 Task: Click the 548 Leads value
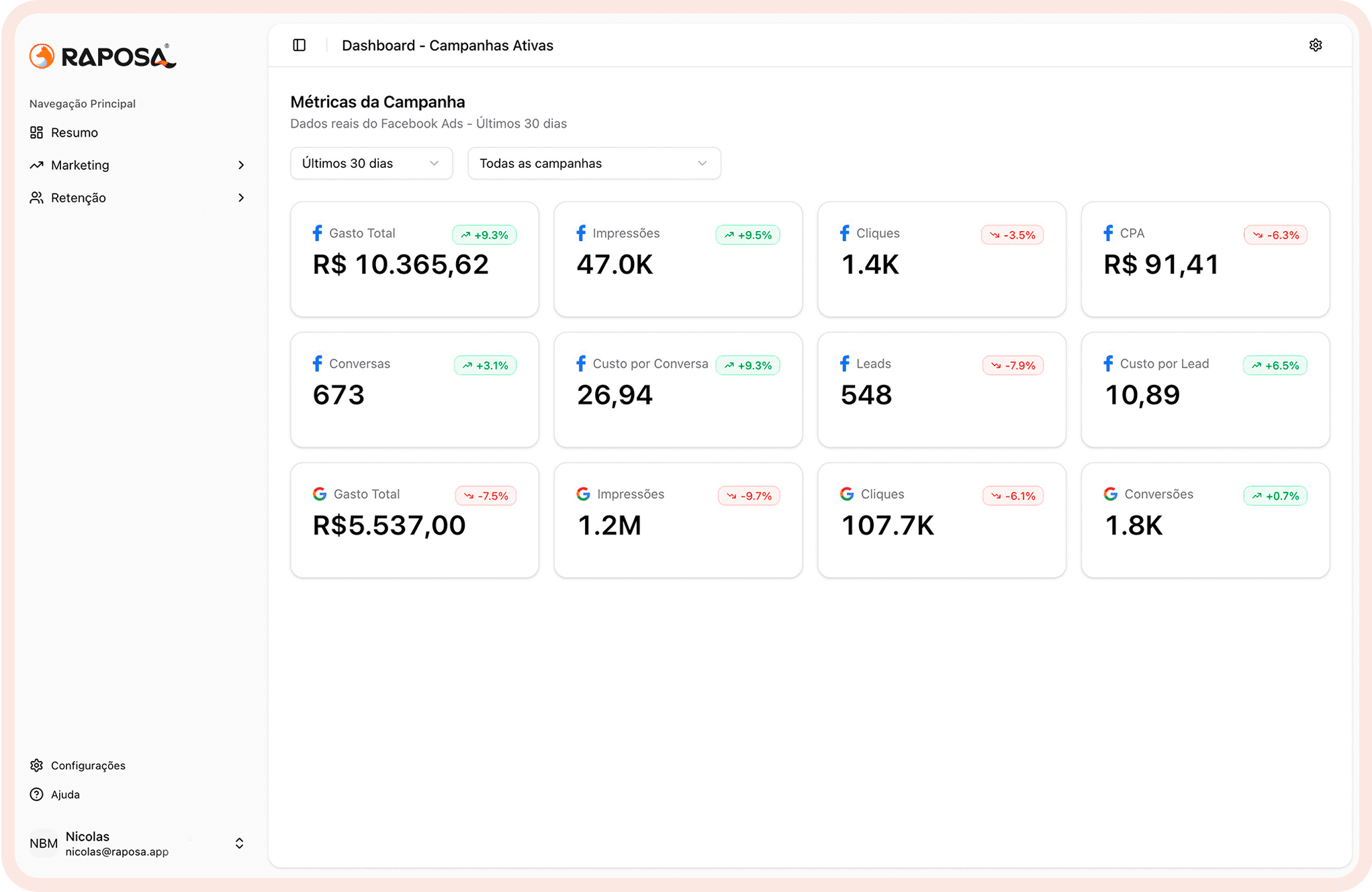866,395
